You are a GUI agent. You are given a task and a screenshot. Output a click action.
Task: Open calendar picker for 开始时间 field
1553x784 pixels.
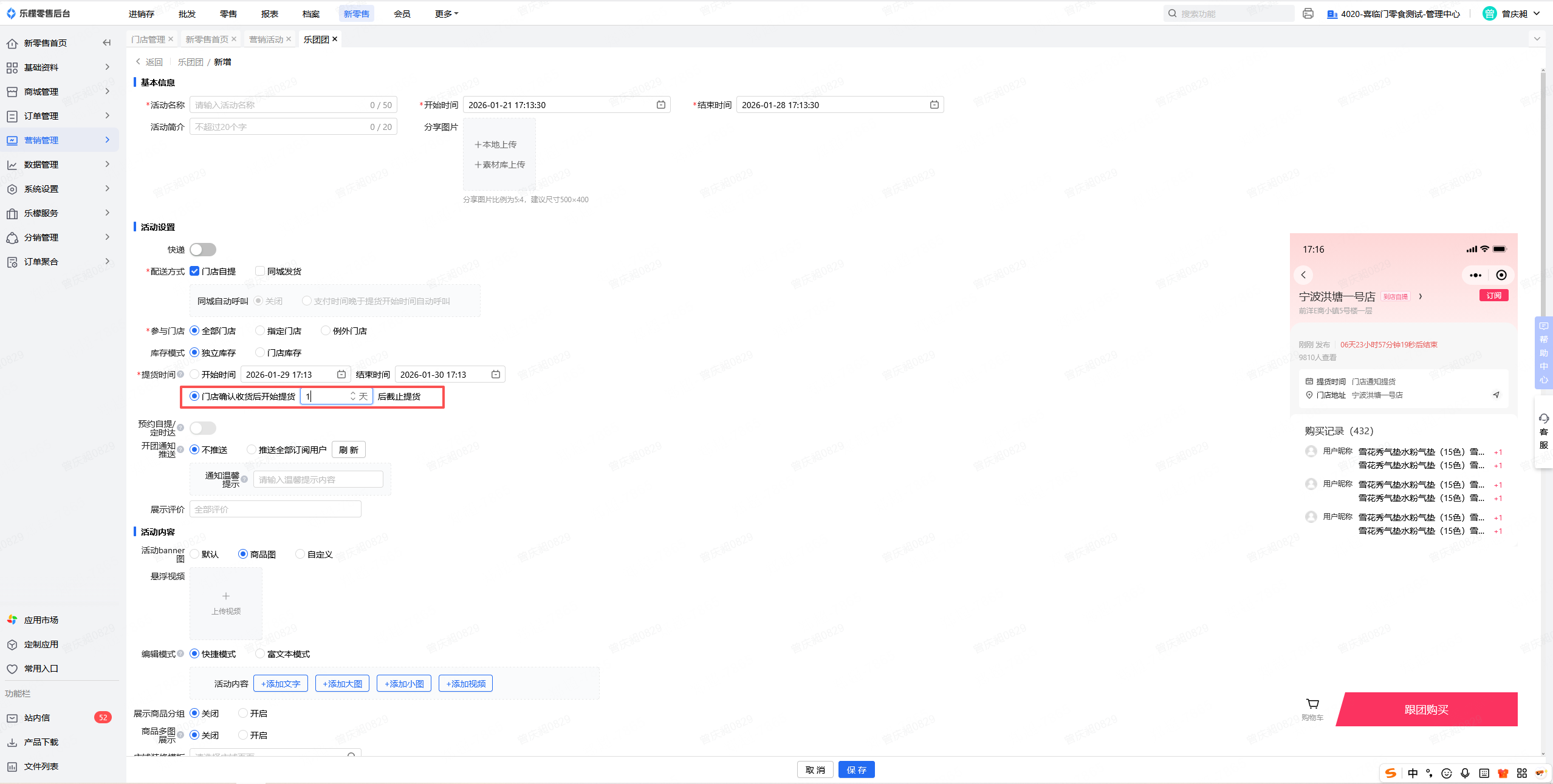660,105
